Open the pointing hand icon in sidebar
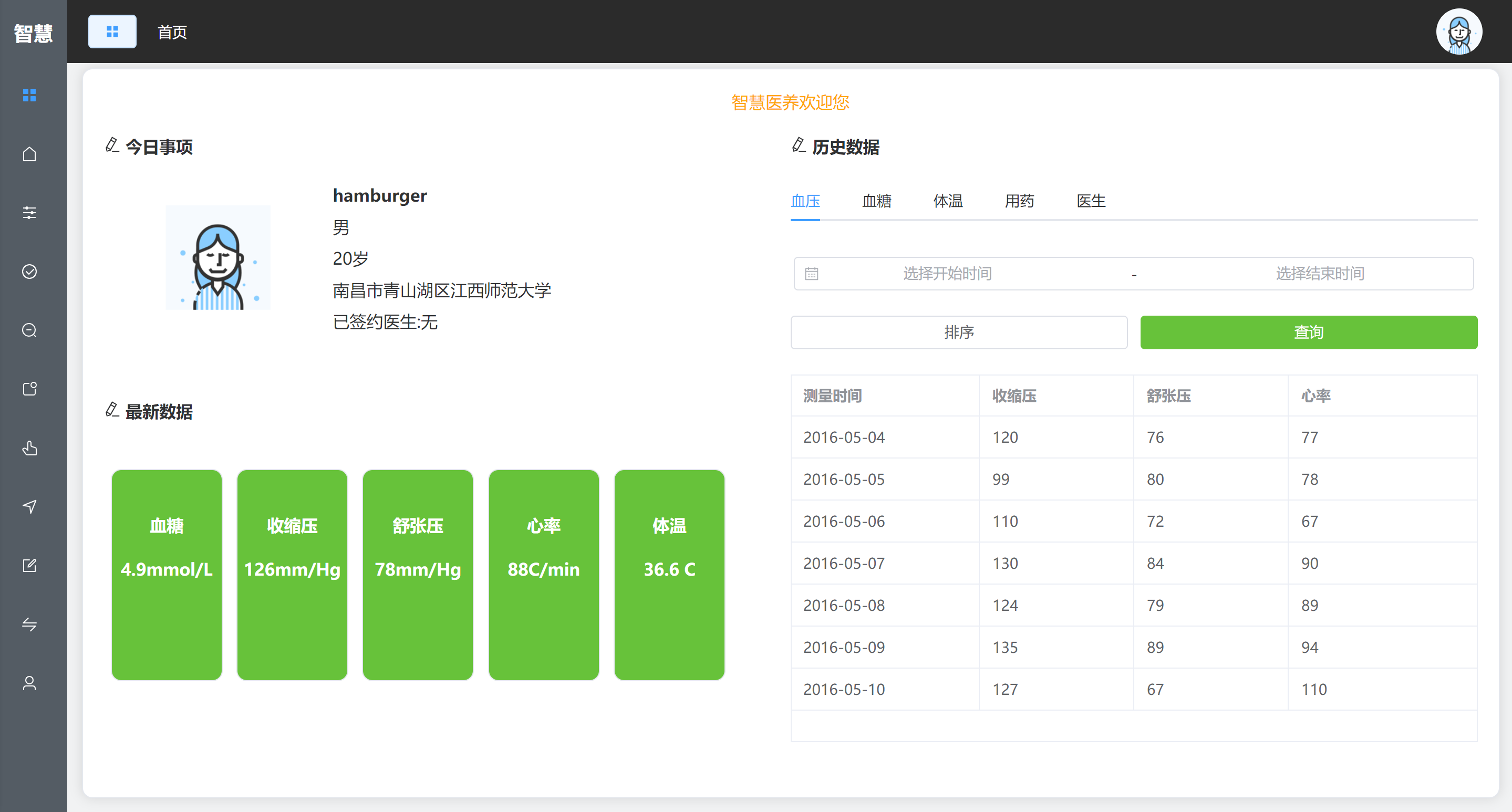1512x812 pixels. tap(29, 448)
